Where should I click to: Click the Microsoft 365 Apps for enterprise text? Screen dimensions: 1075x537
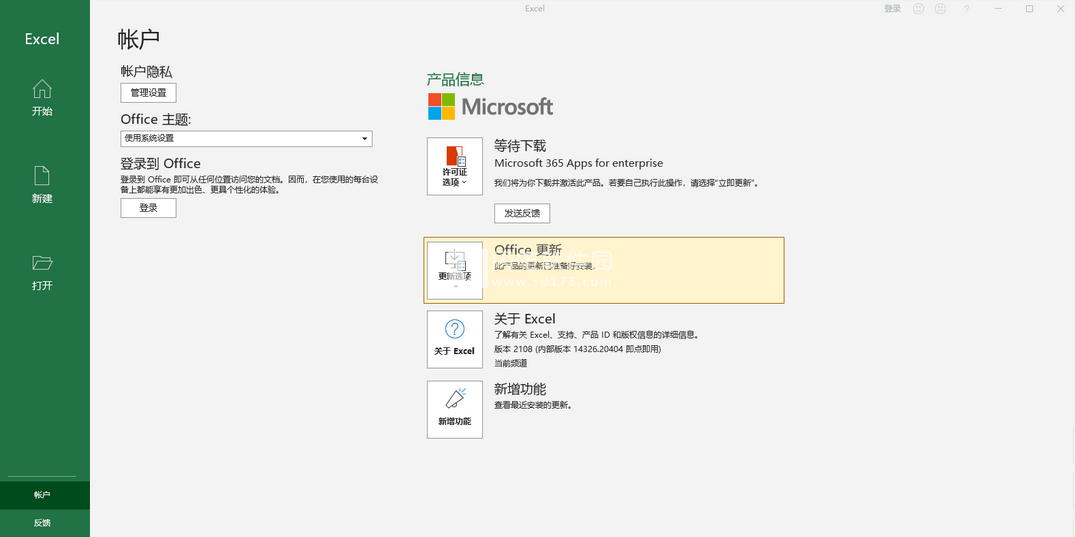tap(579, 163)
